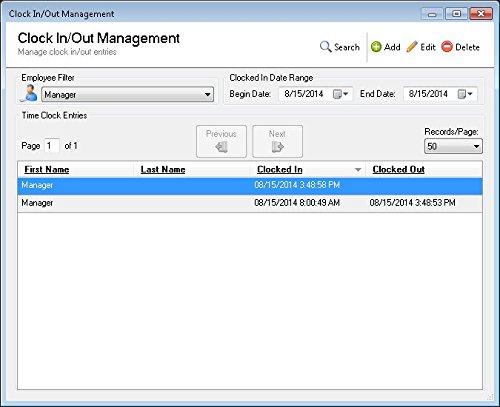
Task: Sort by Clocked Out column header
Action: [398, 169]
